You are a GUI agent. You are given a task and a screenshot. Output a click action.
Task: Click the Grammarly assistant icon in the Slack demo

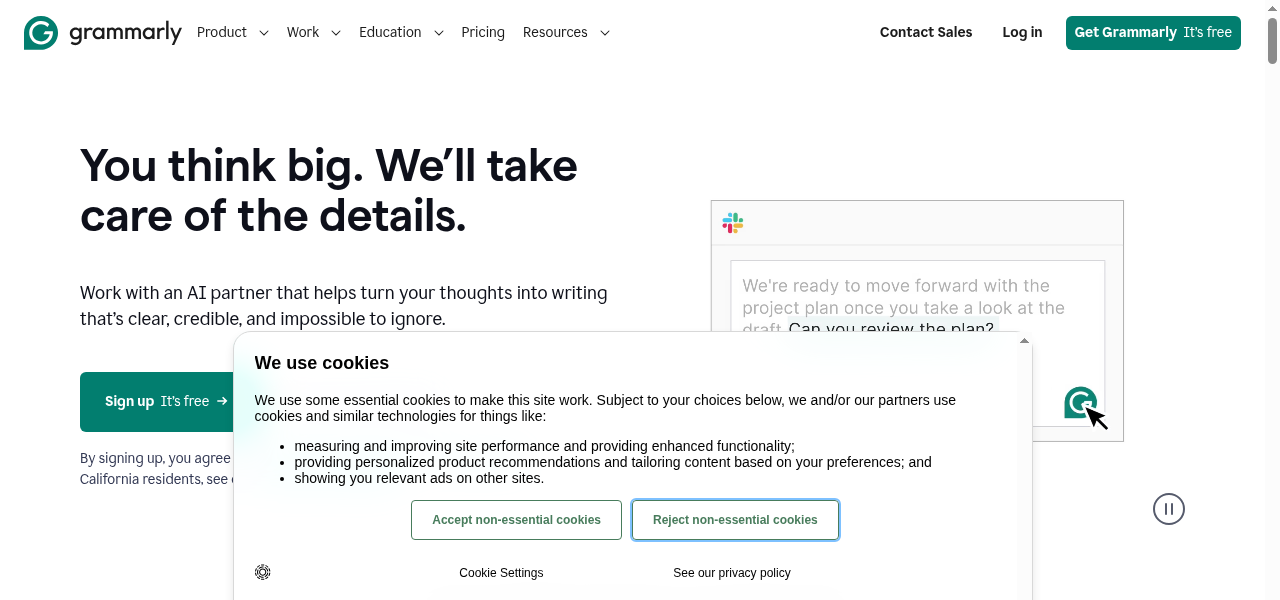(1080, 403)
